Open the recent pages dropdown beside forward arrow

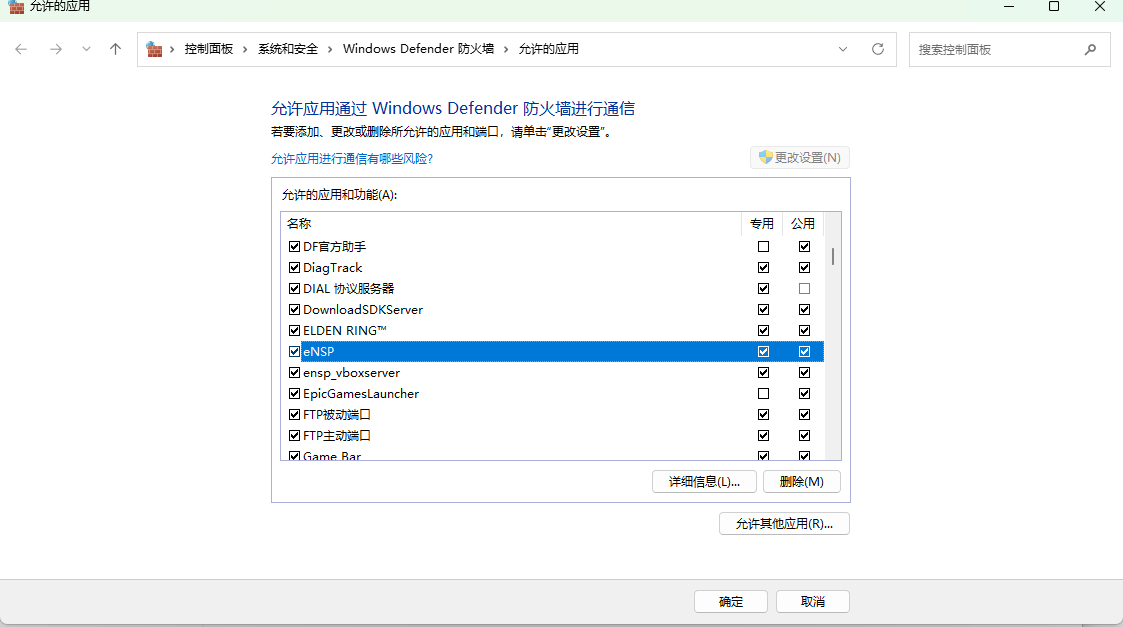(x=85, y=48)
